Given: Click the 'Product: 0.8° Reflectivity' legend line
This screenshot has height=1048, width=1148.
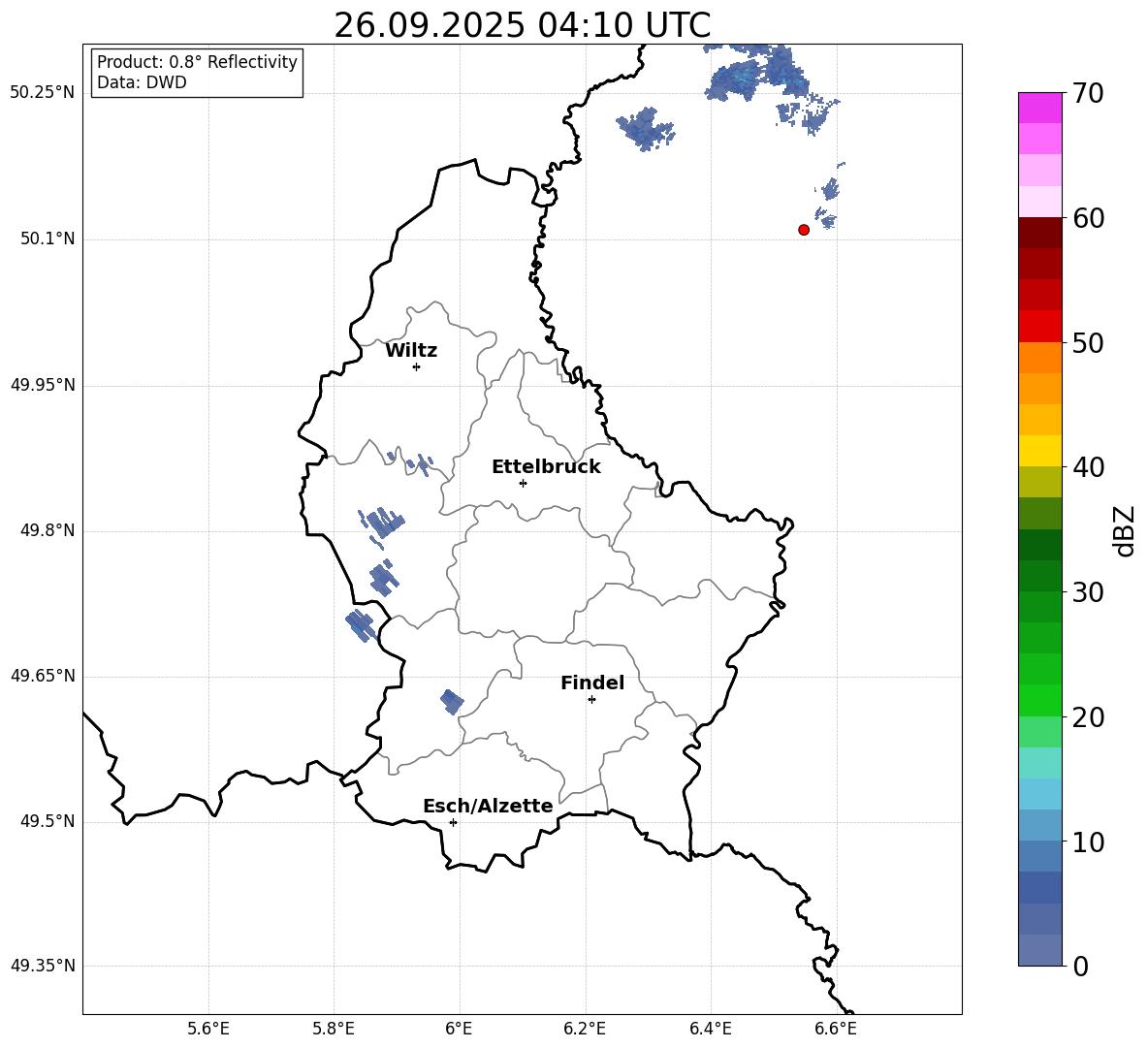Looking at the screenshot, I should coord(197,61).
